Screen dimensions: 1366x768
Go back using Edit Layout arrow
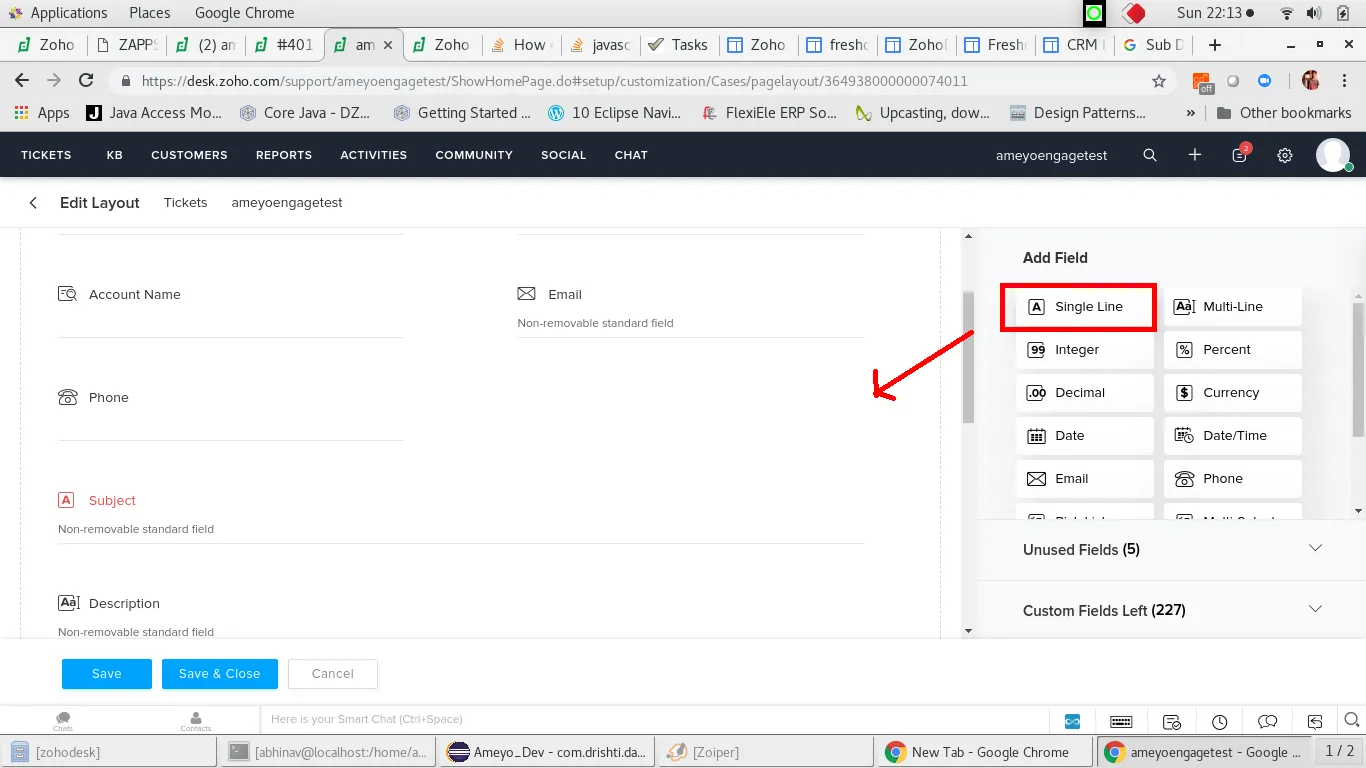(33, 203)
